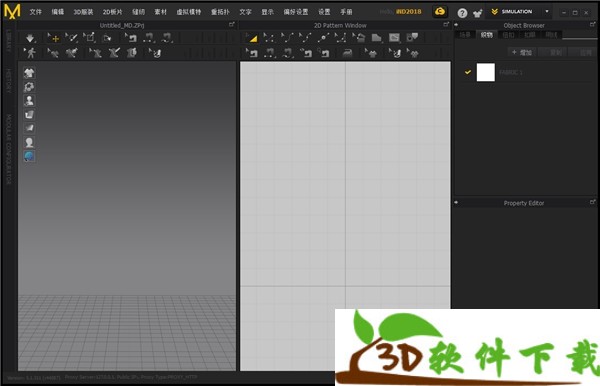The height and width of the screenshot is (386, 600).
Task: Undock the Property Editor panel
Action: (593, 202)
